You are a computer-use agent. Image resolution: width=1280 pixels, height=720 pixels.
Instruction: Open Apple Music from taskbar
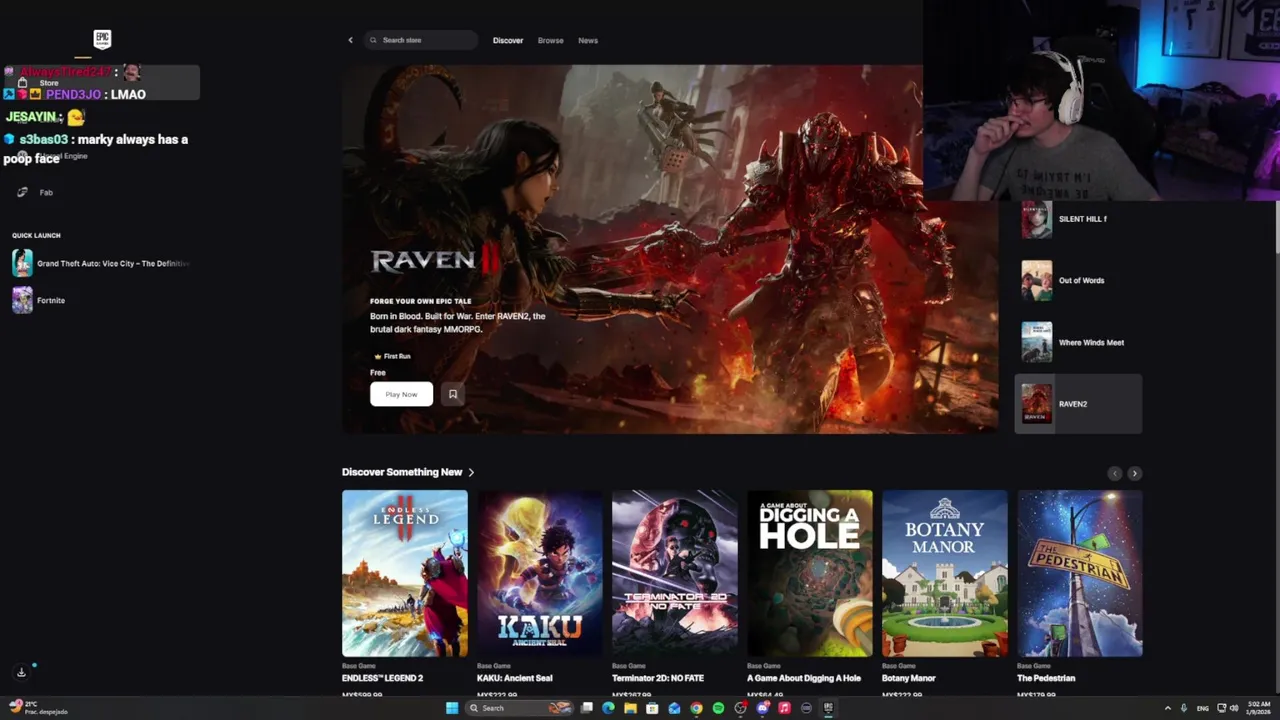tap(784, 708)
